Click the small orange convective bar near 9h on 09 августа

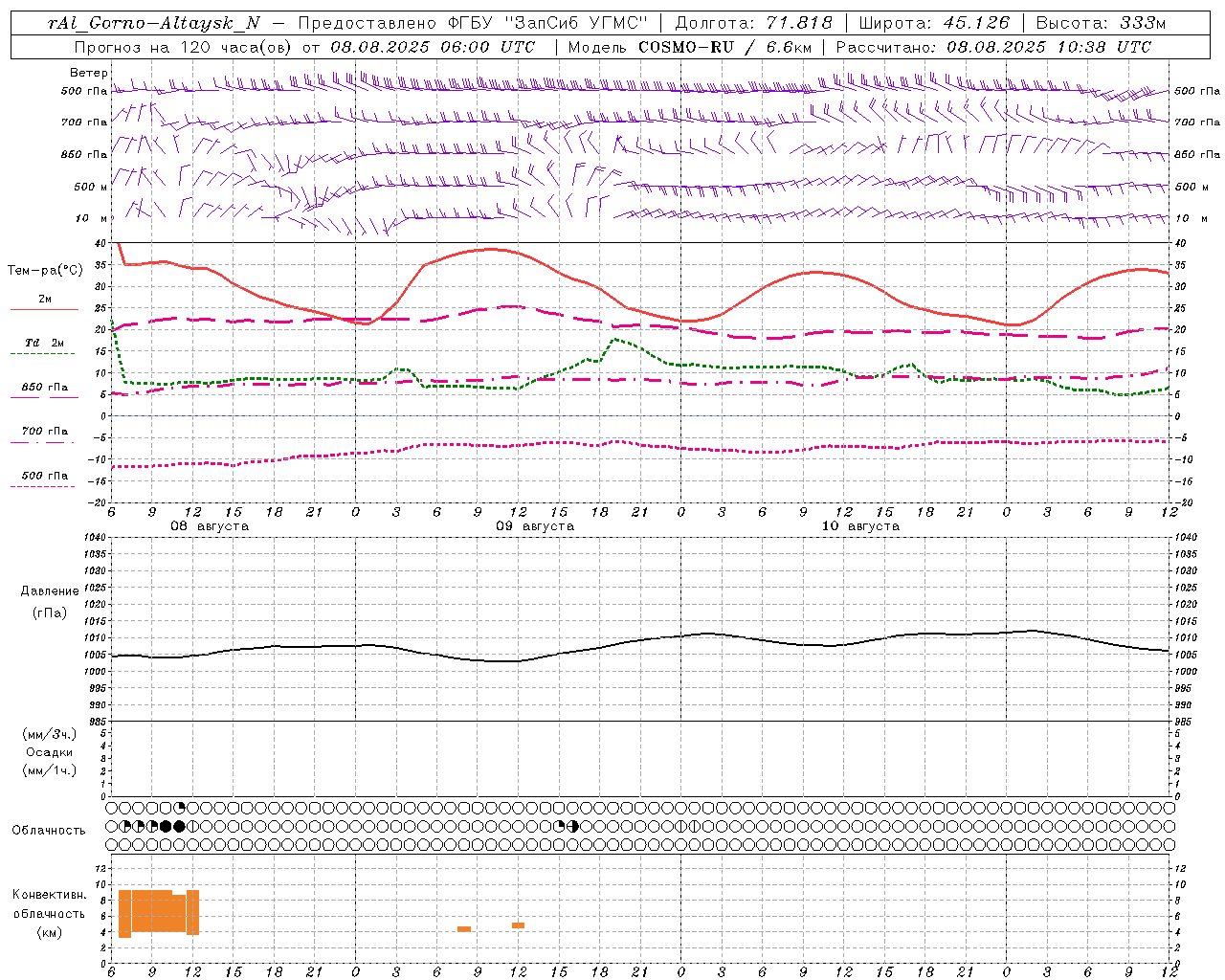(464, 929)
